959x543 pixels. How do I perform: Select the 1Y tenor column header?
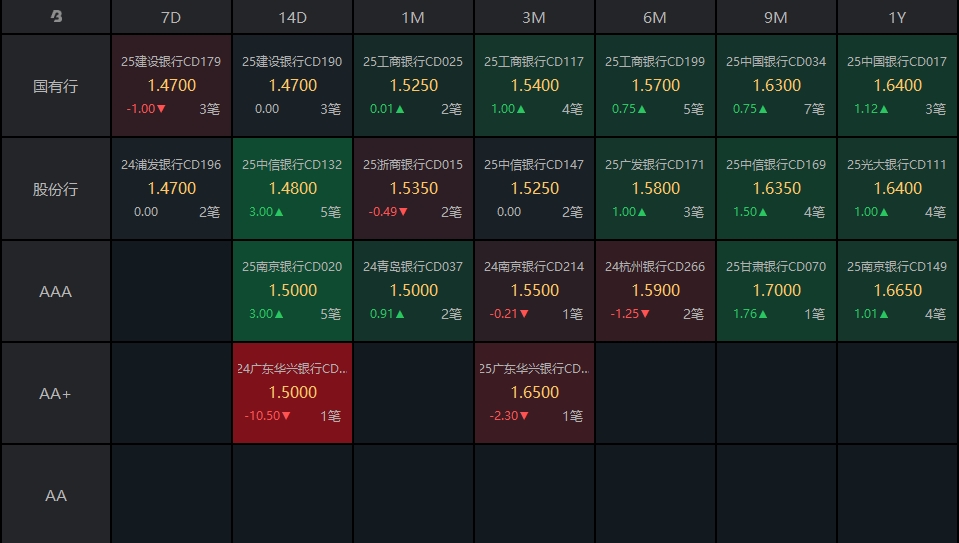click(897, 17)
